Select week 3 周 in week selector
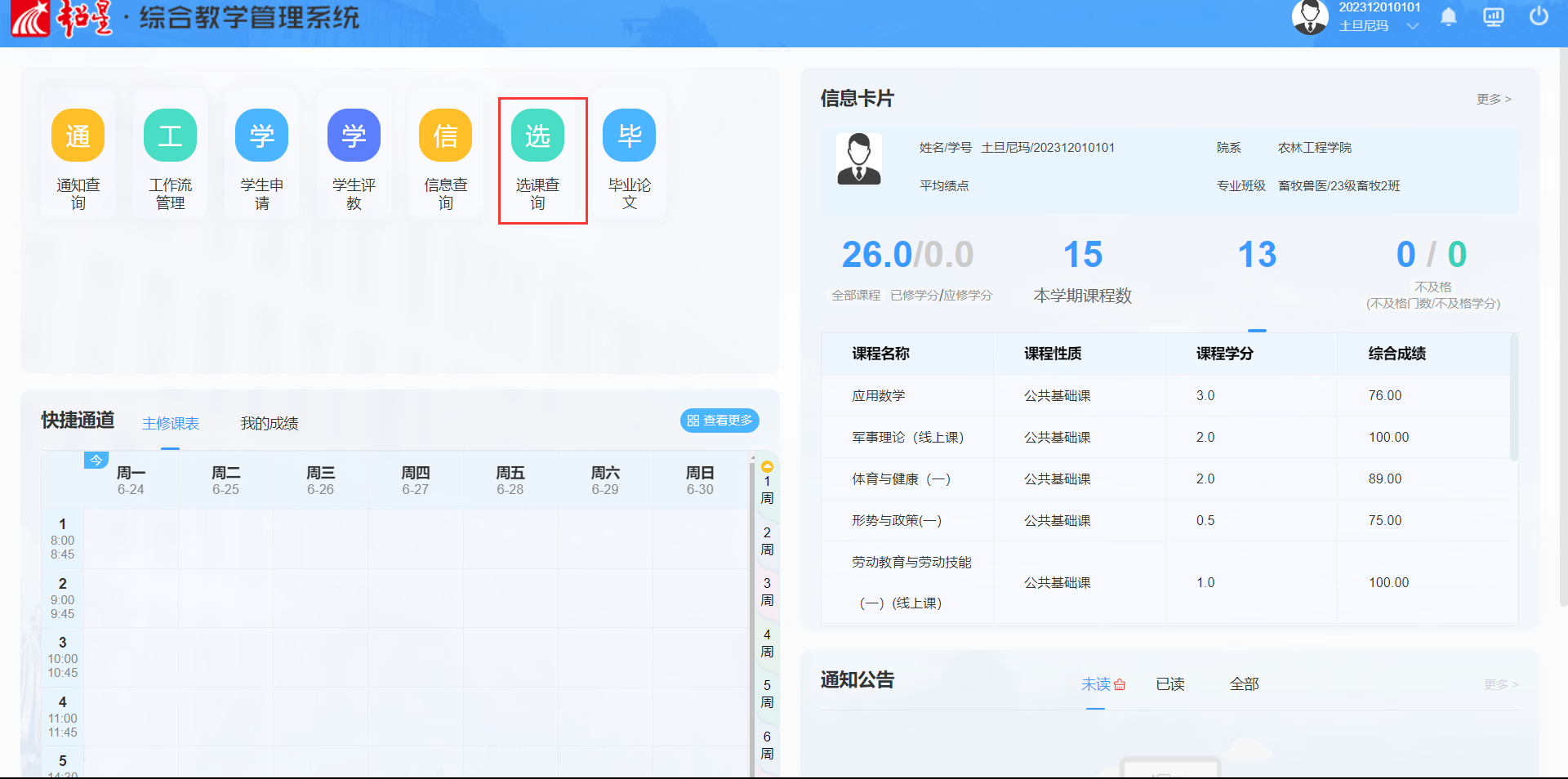This screenshot has height=779, width=1568. tap(767, 591)
